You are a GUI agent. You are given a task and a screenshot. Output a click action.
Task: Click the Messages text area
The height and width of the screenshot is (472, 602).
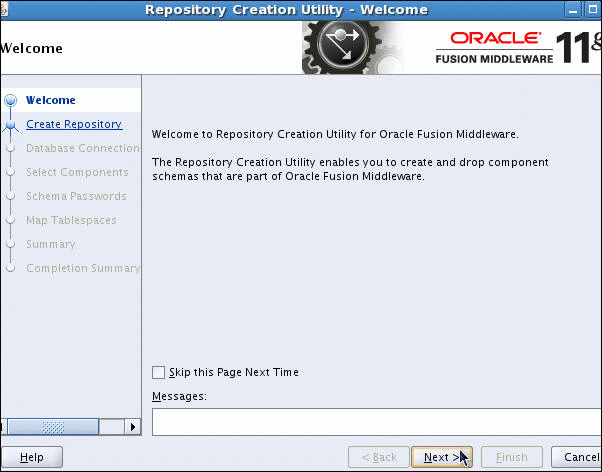click(x=377, y=422)
